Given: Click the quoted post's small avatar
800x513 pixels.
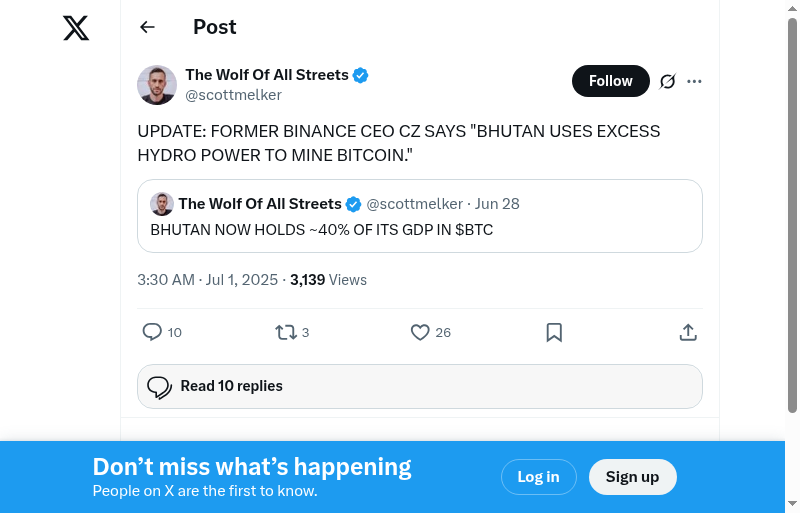Looking at the screenshot, I should 162,204.
